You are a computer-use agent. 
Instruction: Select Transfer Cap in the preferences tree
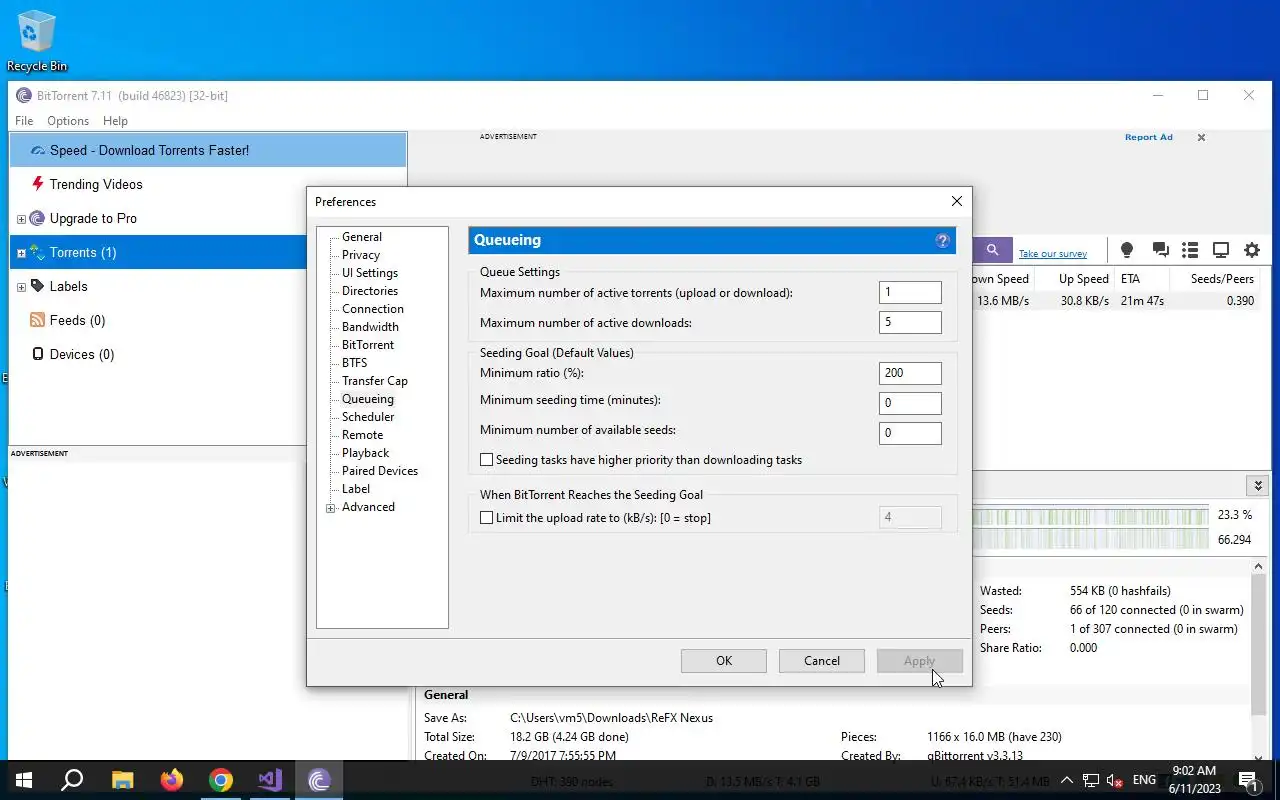click(x=375, y=381)
